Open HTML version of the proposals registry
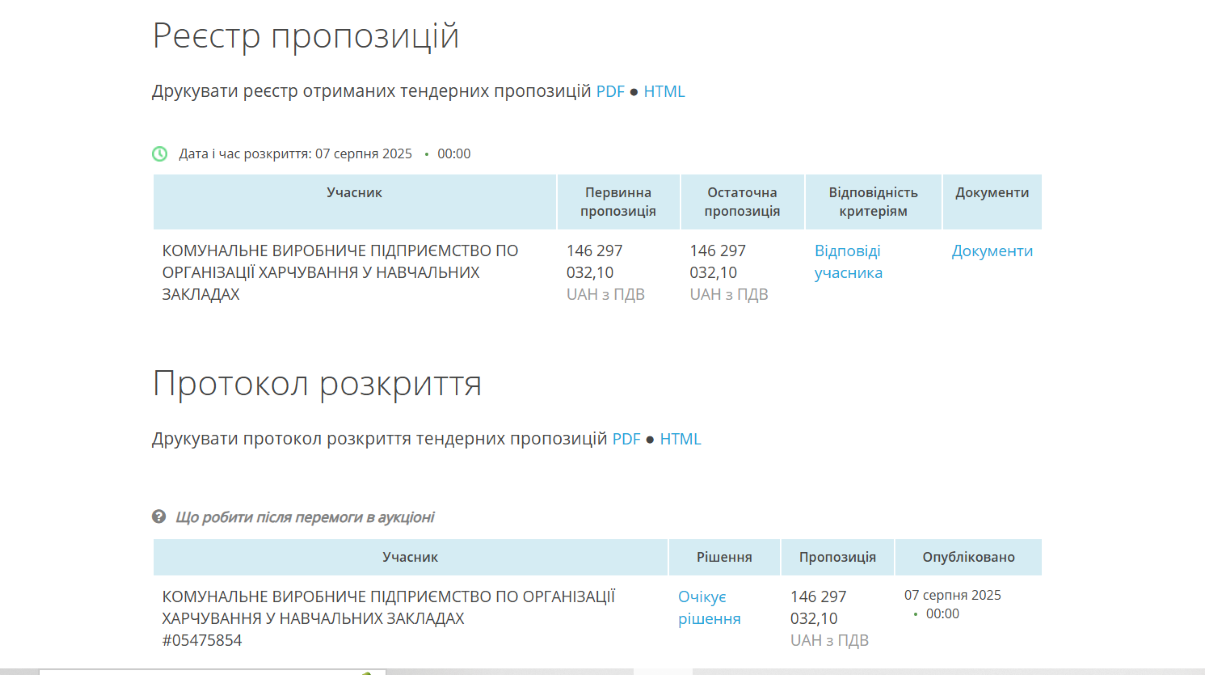This screenshot has width=1205, height=675. click(x=664, y=92)
